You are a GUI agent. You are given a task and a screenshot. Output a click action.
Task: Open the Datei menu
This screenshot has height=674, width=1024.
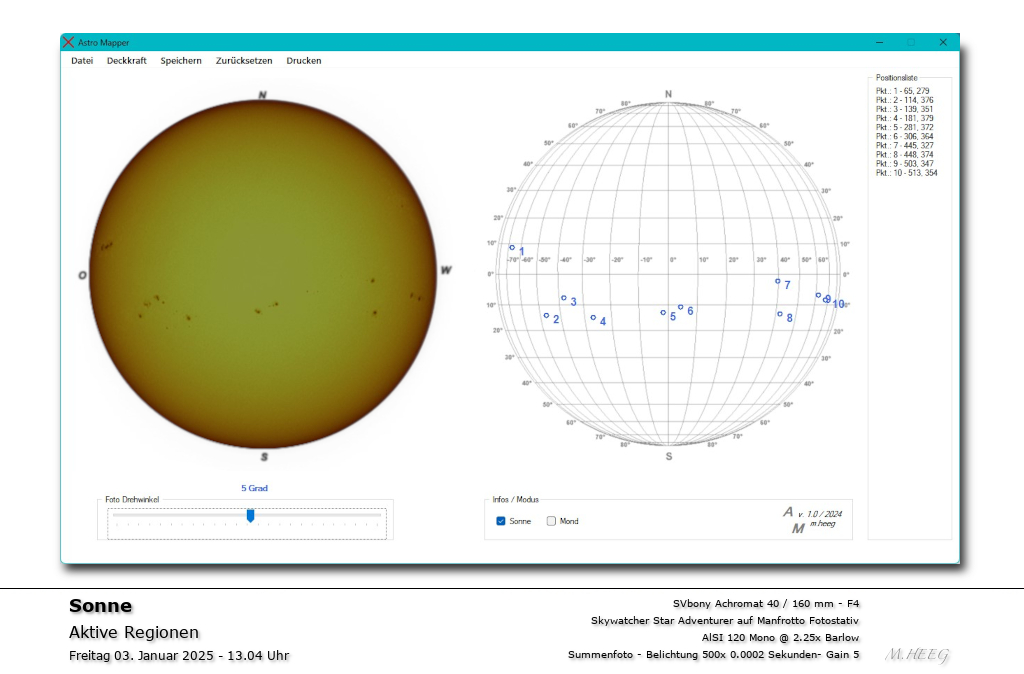pyautogui.click(x=81, y=60)
